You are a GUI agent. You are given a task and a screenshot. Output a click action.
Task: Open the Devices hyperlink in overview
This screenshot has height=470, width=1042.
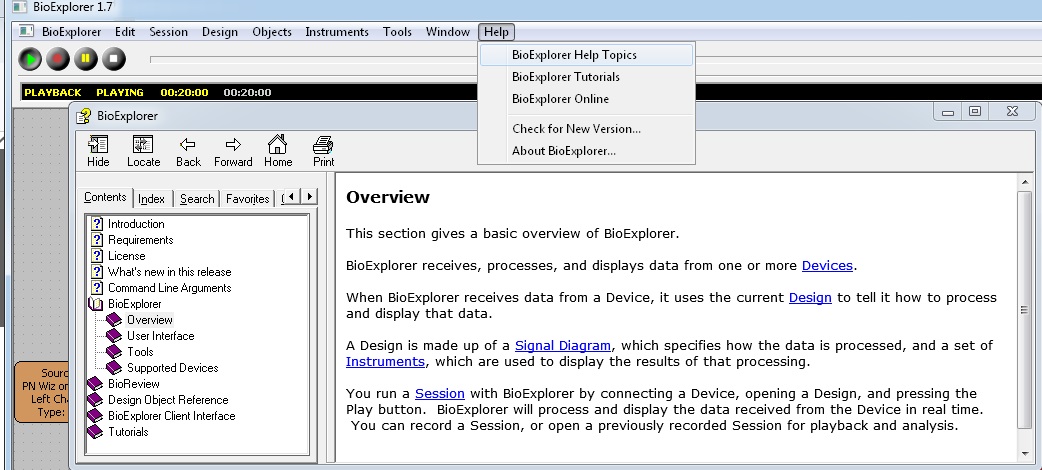827,266
